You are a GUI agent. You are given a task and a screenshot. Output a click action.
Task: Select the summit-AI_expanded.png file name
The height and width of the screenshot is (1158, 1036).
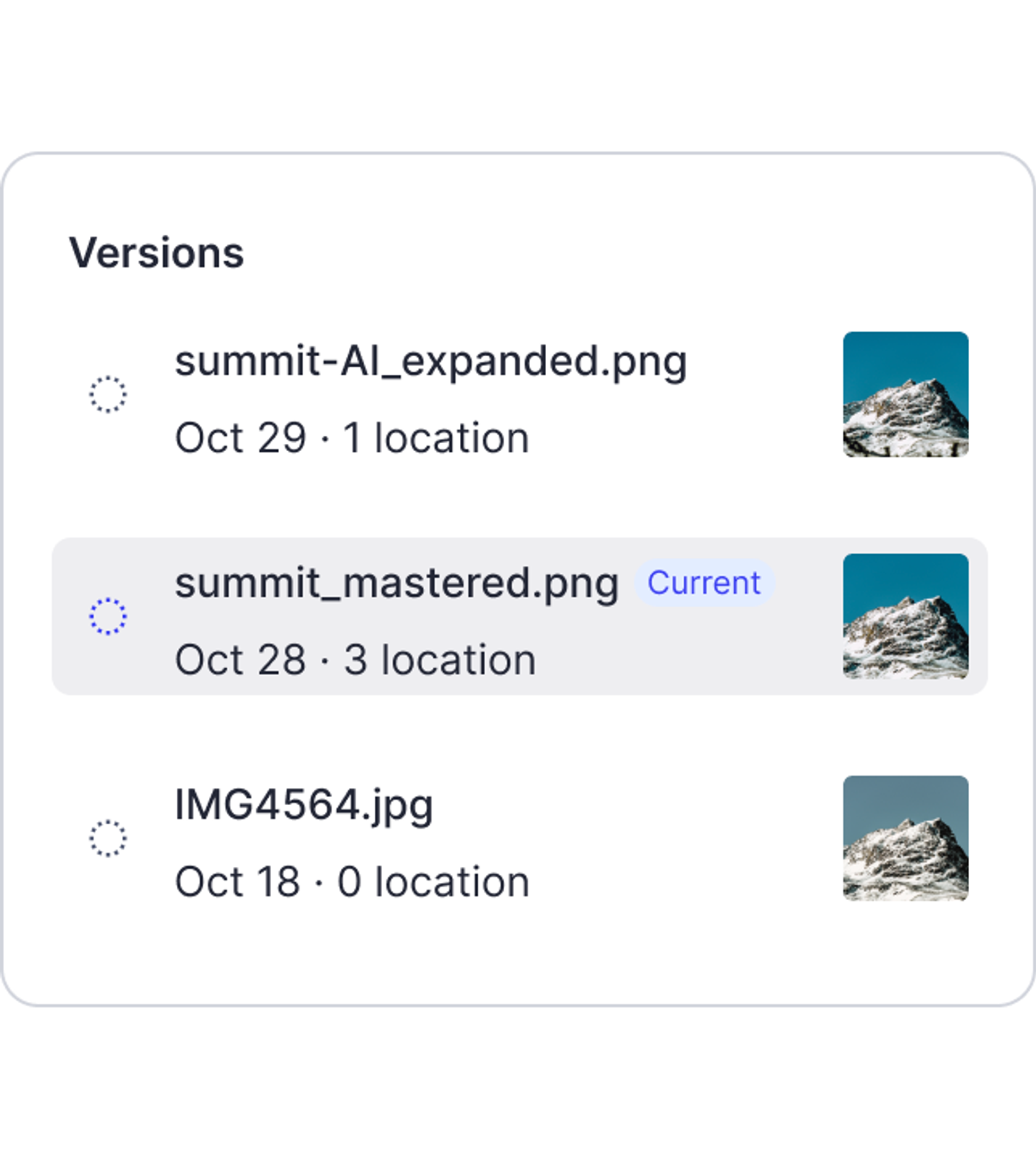tap(431, 362)
